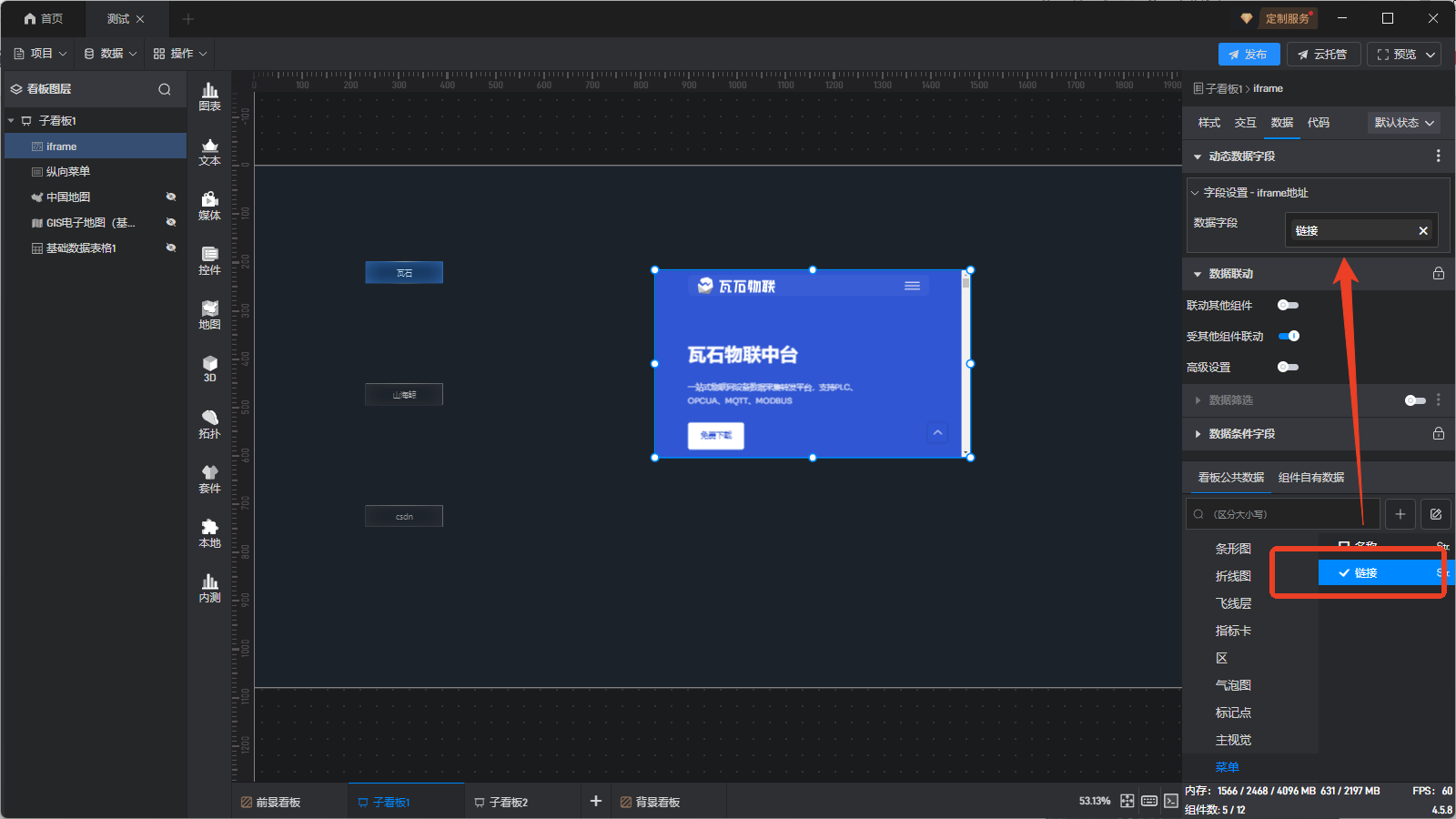This screenshot has width=1456, height=819.
Task: Open the 媒体 media components panel
Action: [x=209, y=206]
